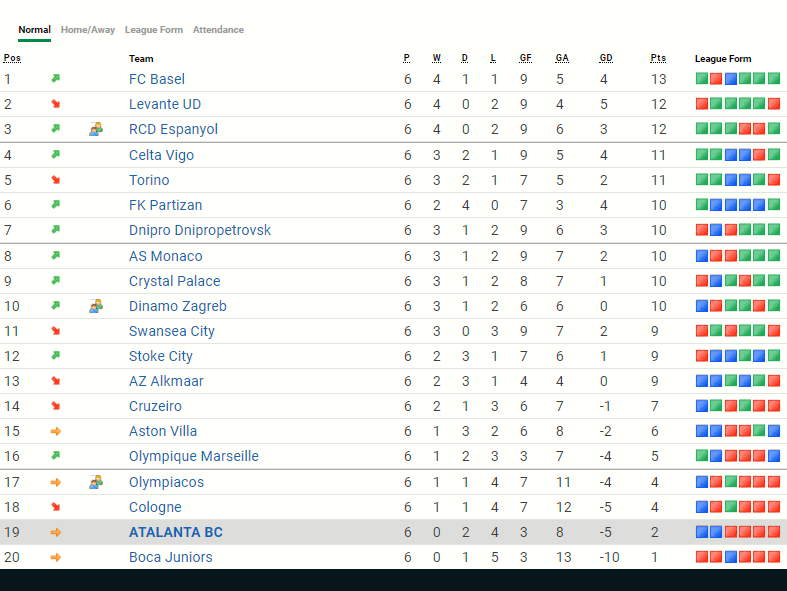The height and width of the screenshot is (591, 787).
Task: Click the manager icon beside RCD Espanyol
Action: click(x=96, y=129)
